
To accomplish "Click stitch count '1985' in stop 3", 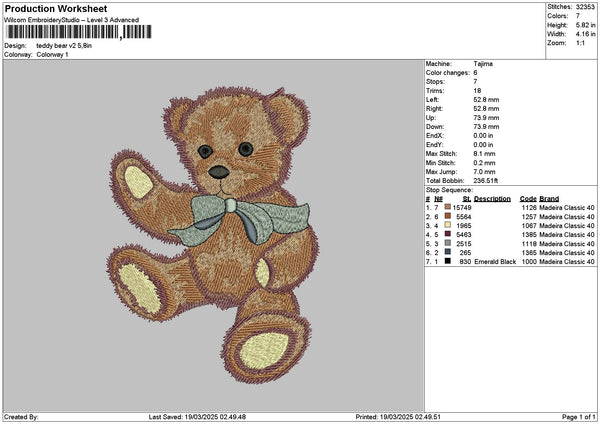I will tap(464, 226).
